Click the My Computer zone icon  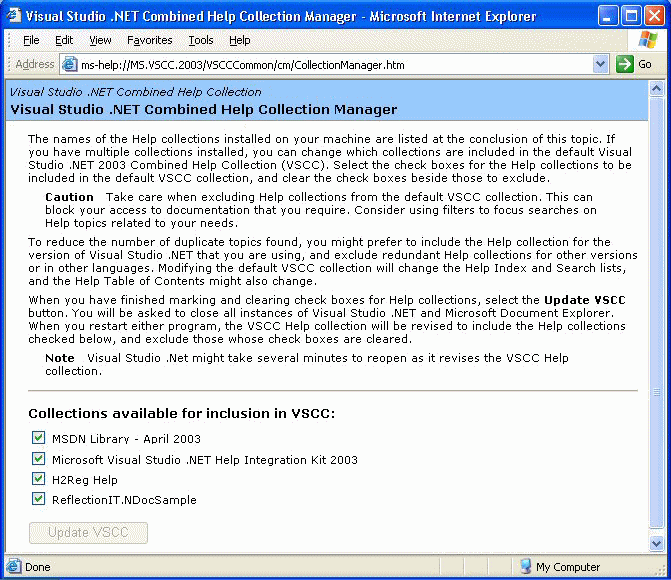526,566
